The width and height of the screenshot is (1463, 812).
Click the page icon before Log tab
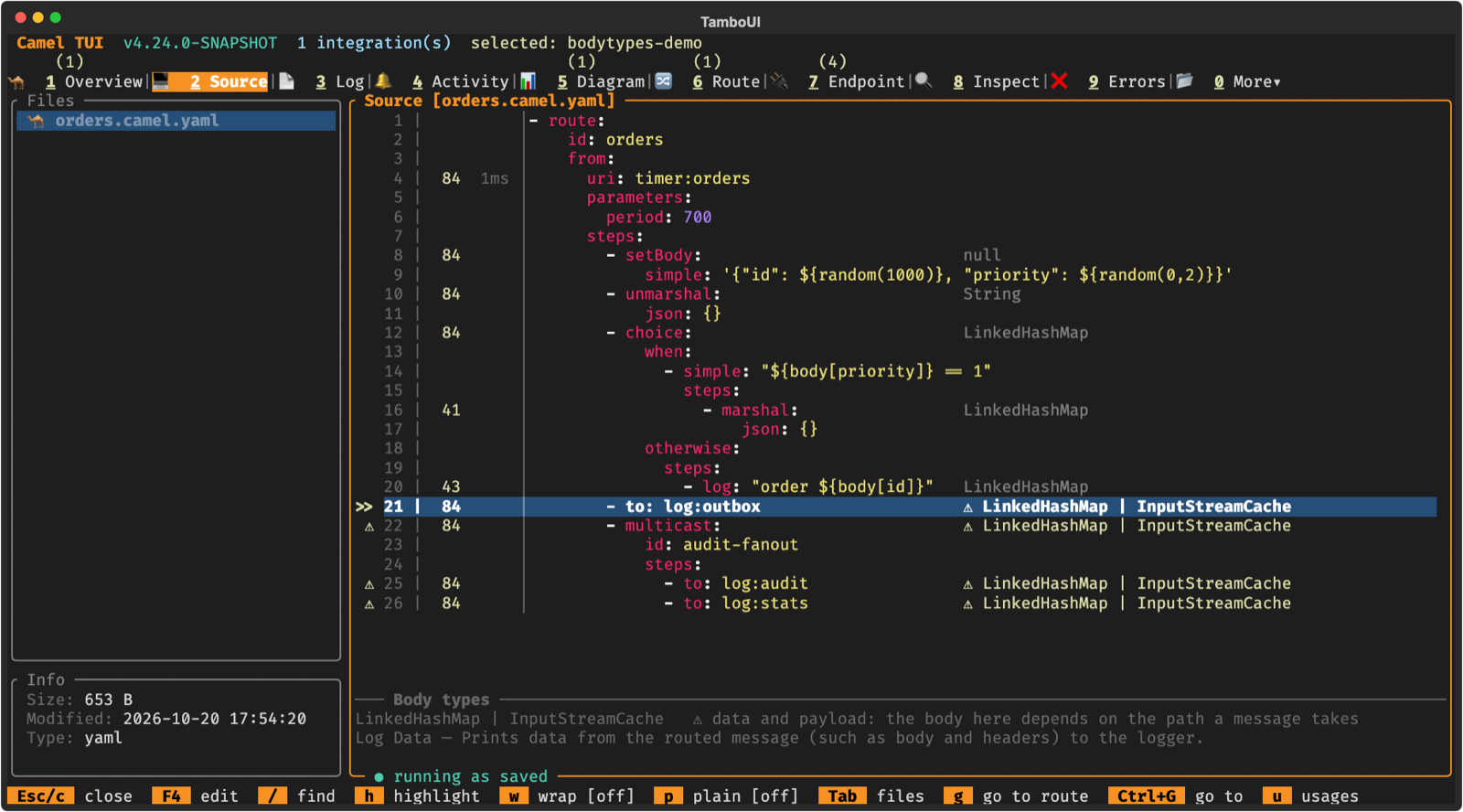(x=286, y=81)
